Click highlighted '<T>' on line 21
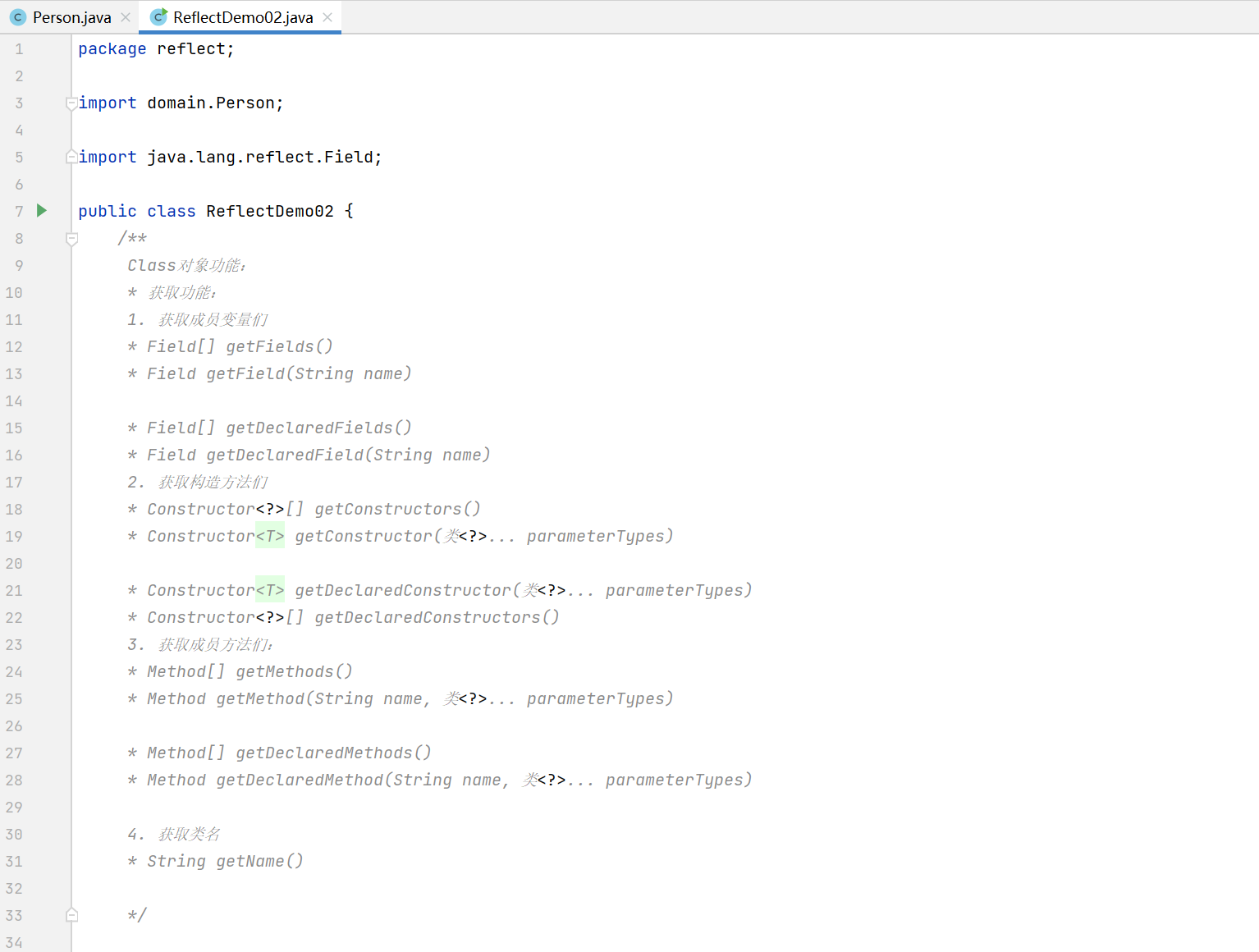This screenshot has height=952, width=1259. (x=270, y=591)
